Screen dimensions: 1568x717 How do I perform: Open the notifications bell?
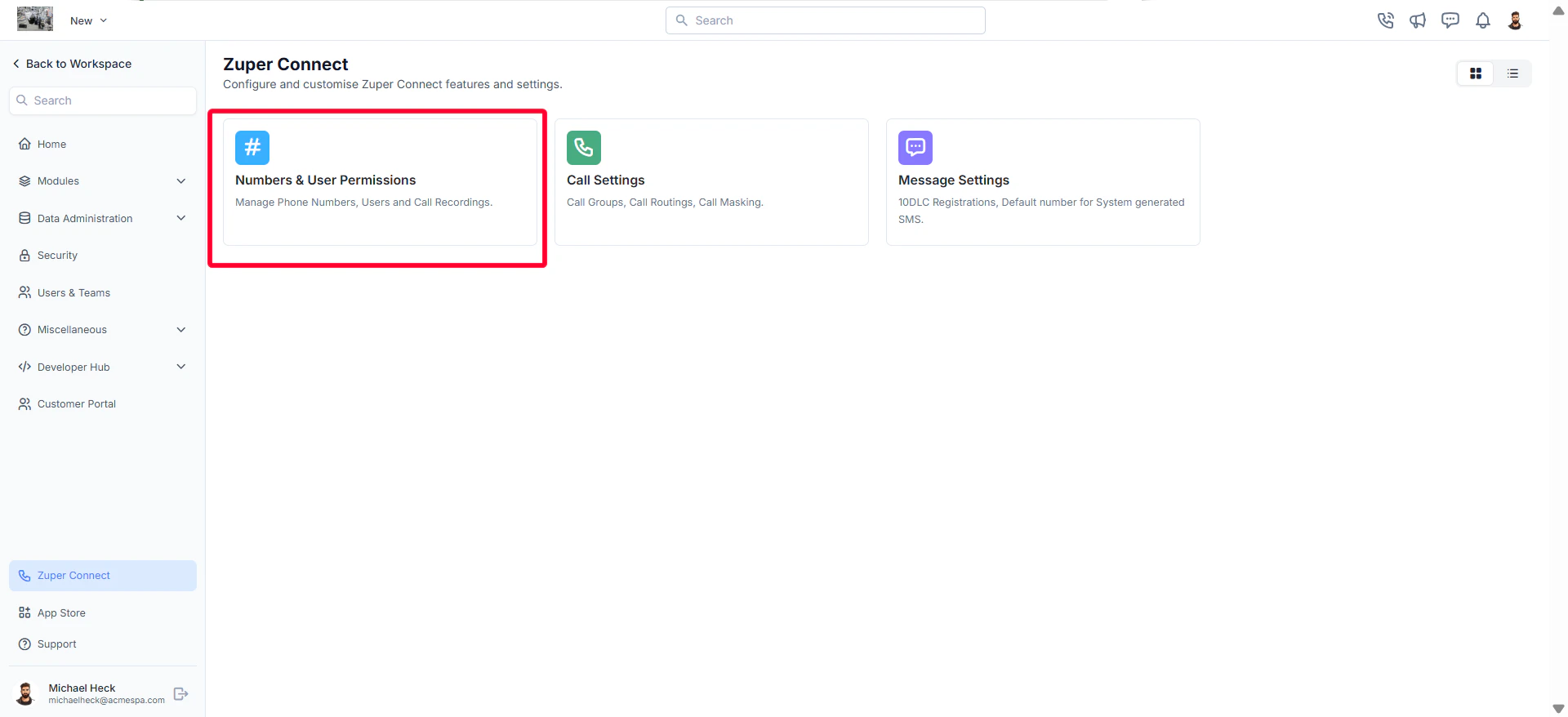point(1483,20)
